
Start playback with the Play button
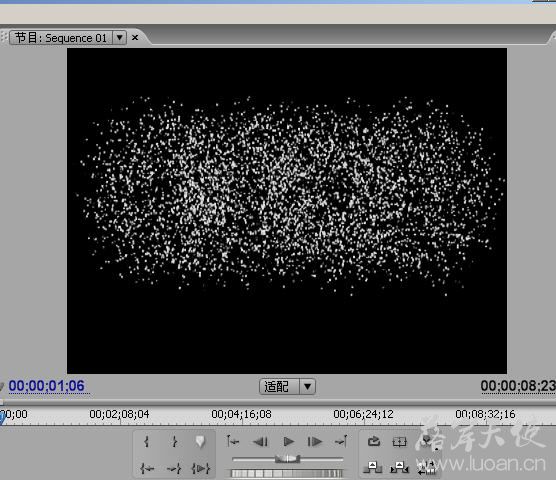point(289,442)
